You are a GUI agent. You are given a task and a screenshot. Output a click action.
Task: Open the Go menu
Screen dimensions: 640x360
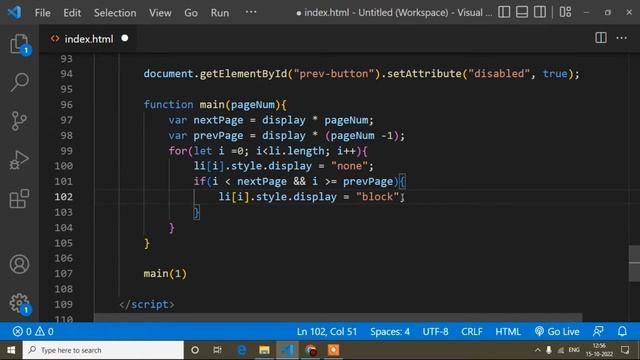pos(191,13)
